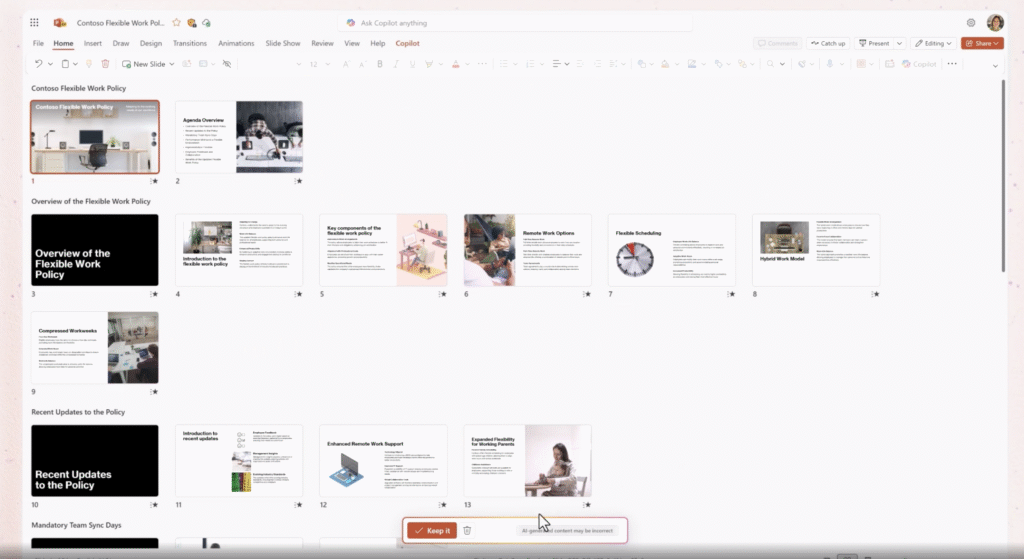The height and width of the screenshot is (559, 1024).
Task: Open the paste options dropdown
Action: [x=75, y=64]
